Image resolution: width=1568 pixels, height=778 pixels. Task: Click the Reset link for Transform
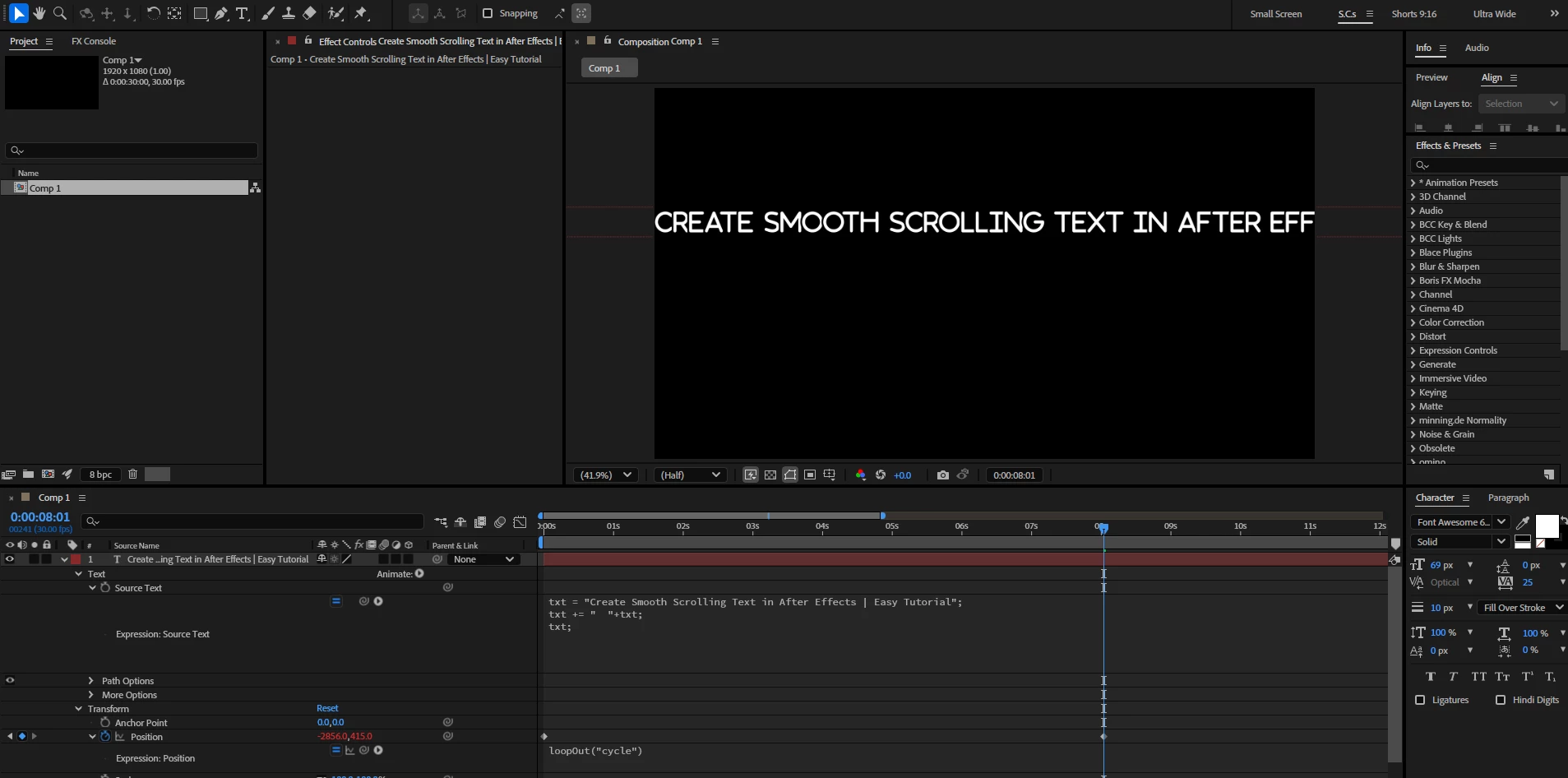(x=327, y=708)
